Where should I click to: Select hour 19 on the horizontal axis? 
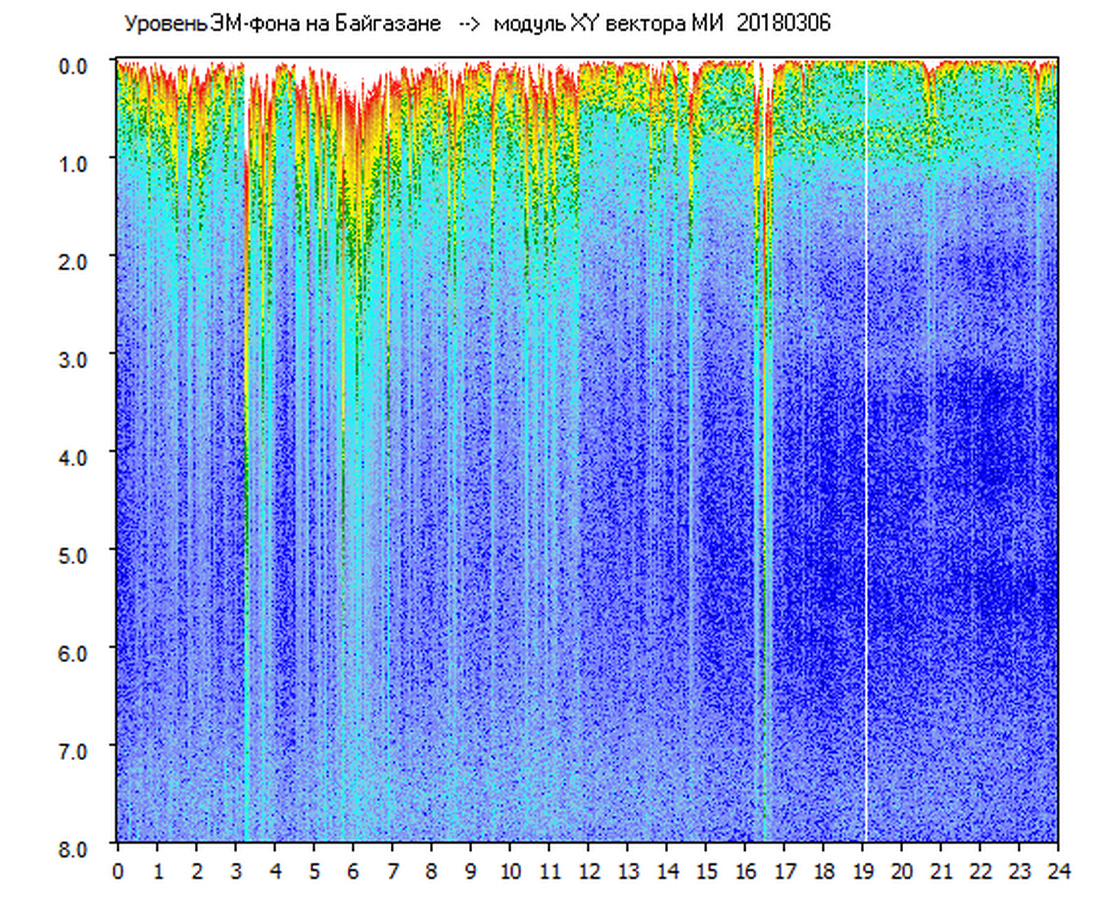coord(862,871)
